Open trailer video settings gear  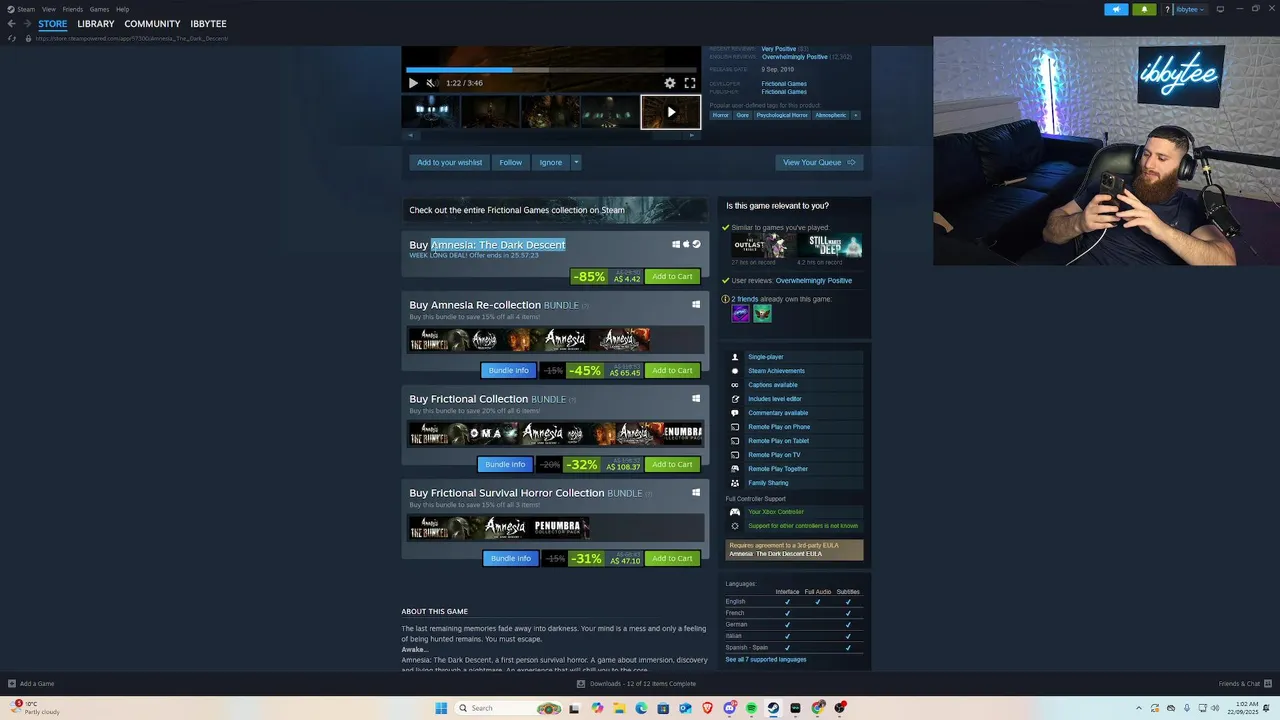pos(670,83)
